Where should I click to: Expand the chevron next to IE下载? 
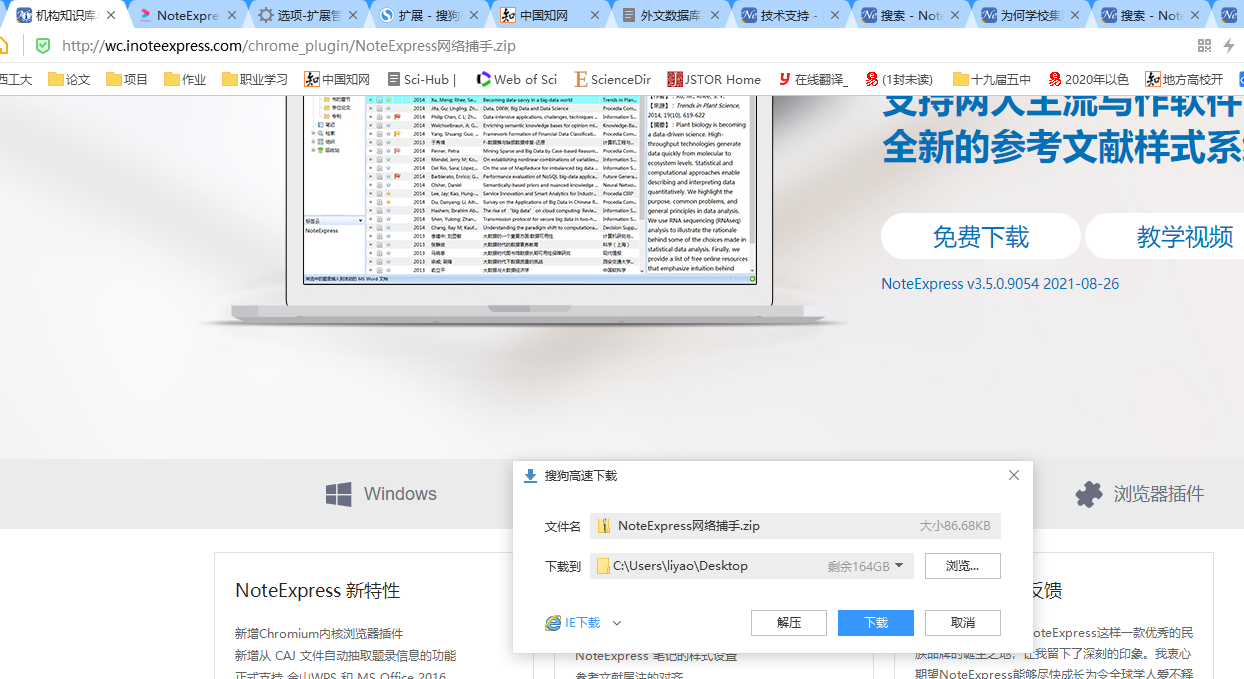click(617, 623)
